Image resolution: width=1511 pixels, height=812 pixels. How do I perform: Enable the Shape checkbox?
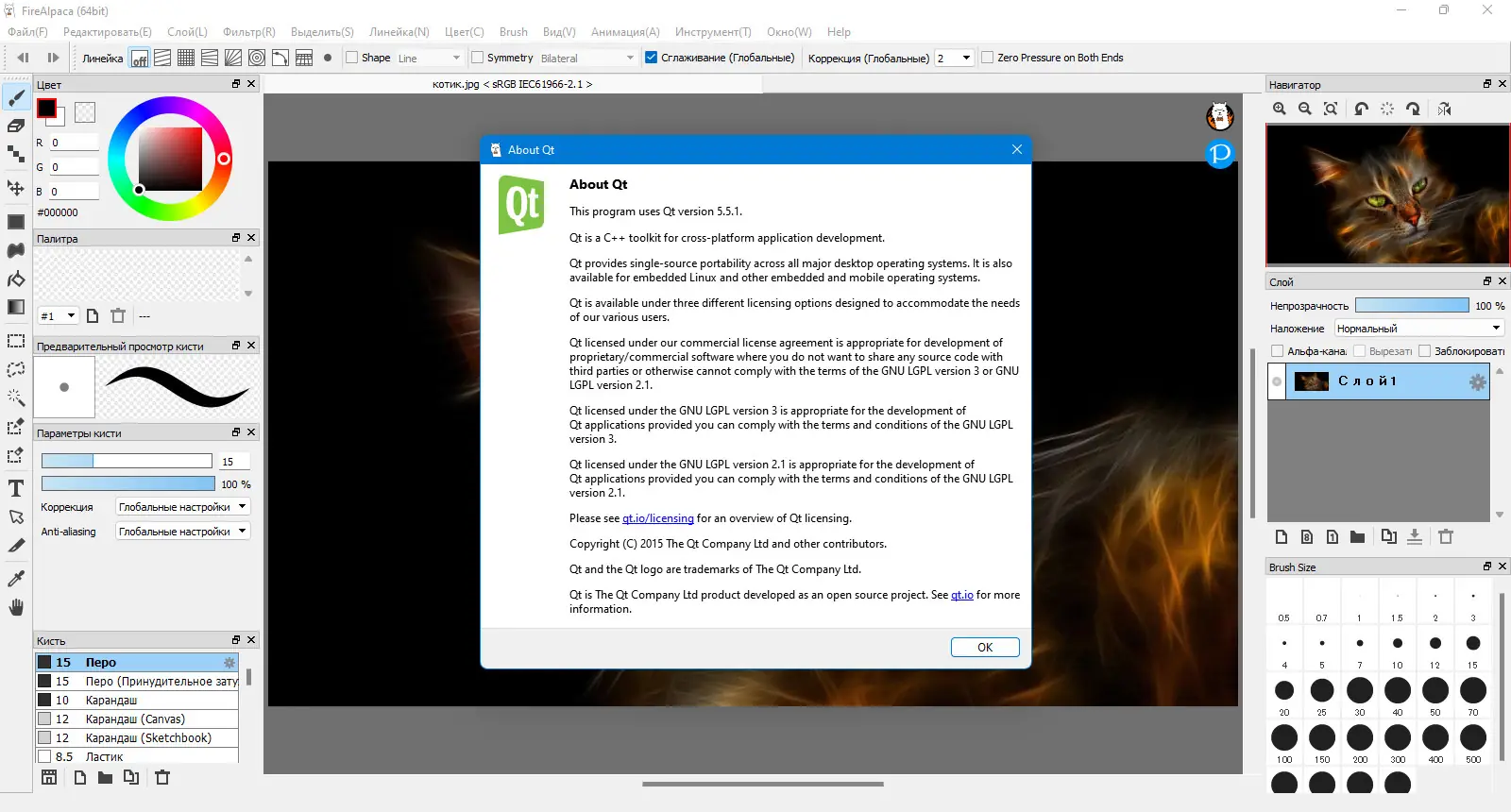(x=352, y=58)
